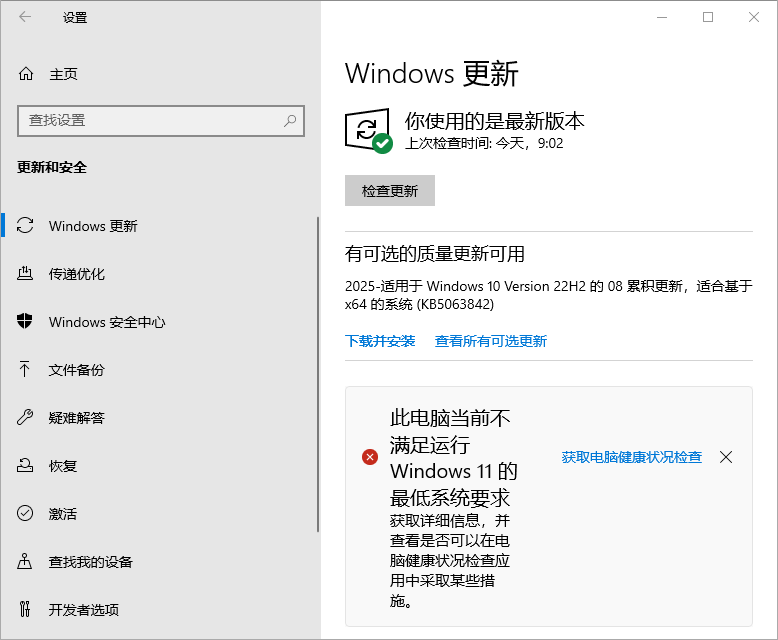The image size is (778, 640).
Task: Click the wrench icon for 疑难解答
Action: coord(25,417)
